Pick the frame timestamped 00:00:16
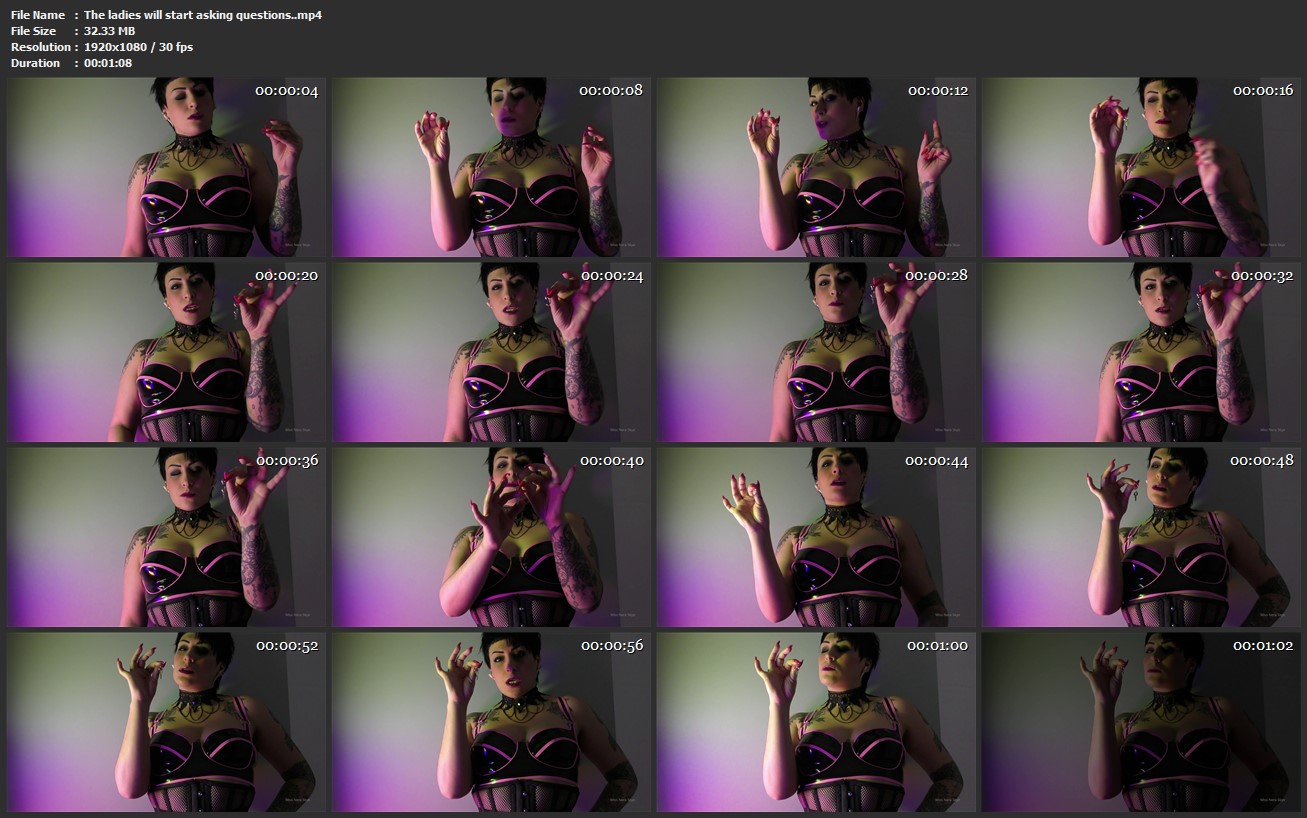The width and height of the screenshot is (1307, 818). [1141, 167]
